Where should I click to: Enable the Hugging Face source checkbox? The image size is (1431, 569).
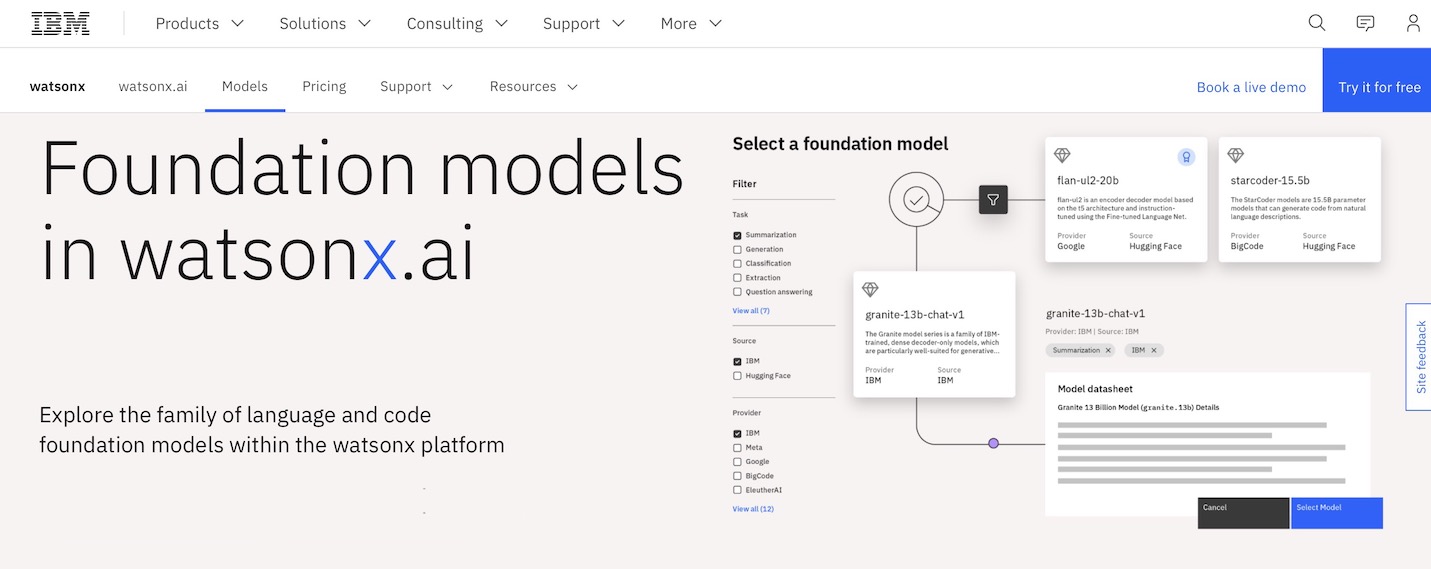point(737,376)
